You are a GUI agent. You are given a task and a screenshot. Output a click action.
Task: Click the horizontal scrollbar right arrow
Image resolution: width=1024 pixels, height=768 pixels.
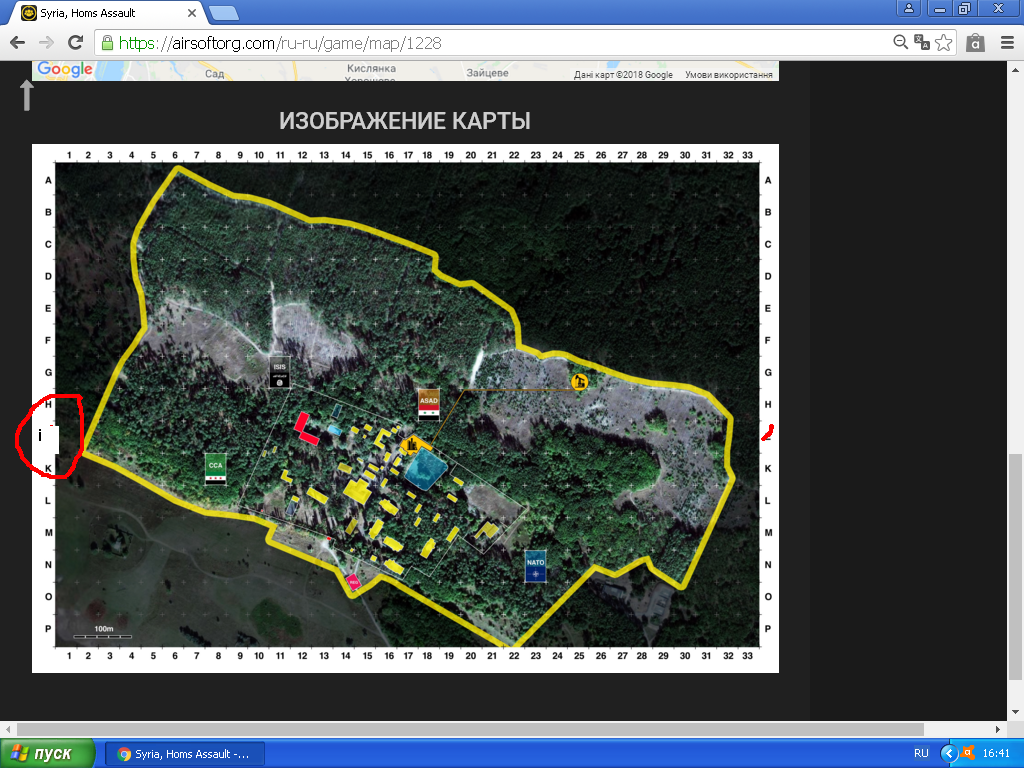point(998,729)
